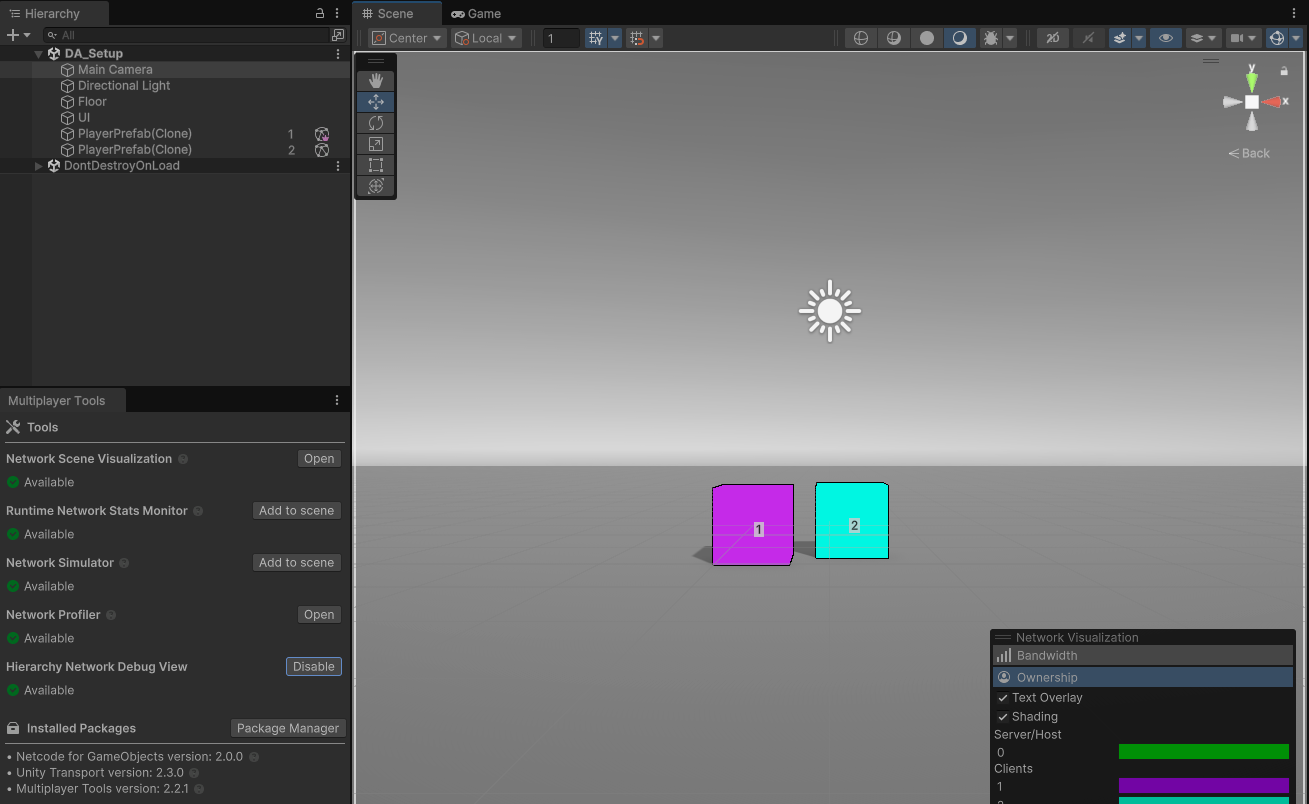Disable Hierarchy Network Debug View
1309x804 pixels.
coord(314,667)
